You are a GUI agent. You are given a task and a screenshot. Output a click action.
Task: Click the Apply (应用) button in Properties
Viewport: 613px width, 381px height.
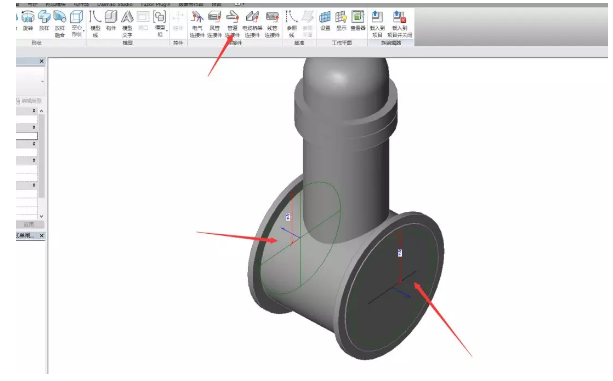pos(29,224)
